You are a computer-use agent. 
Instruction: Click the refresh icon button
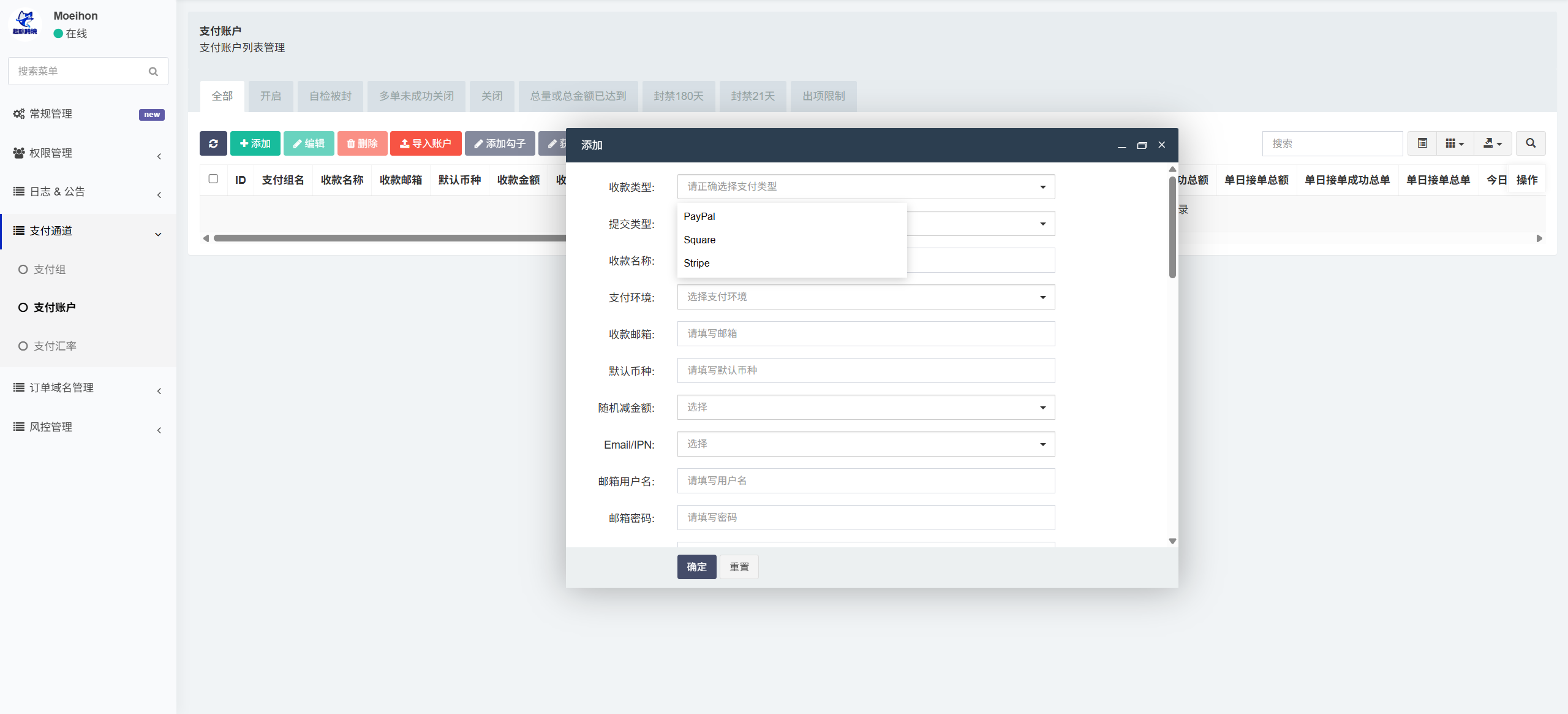[213, 143]
